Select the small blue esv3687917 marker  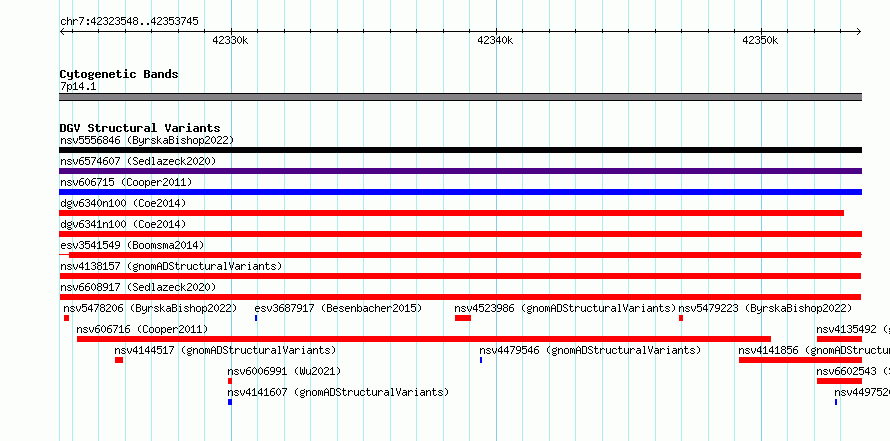[256, 318]
